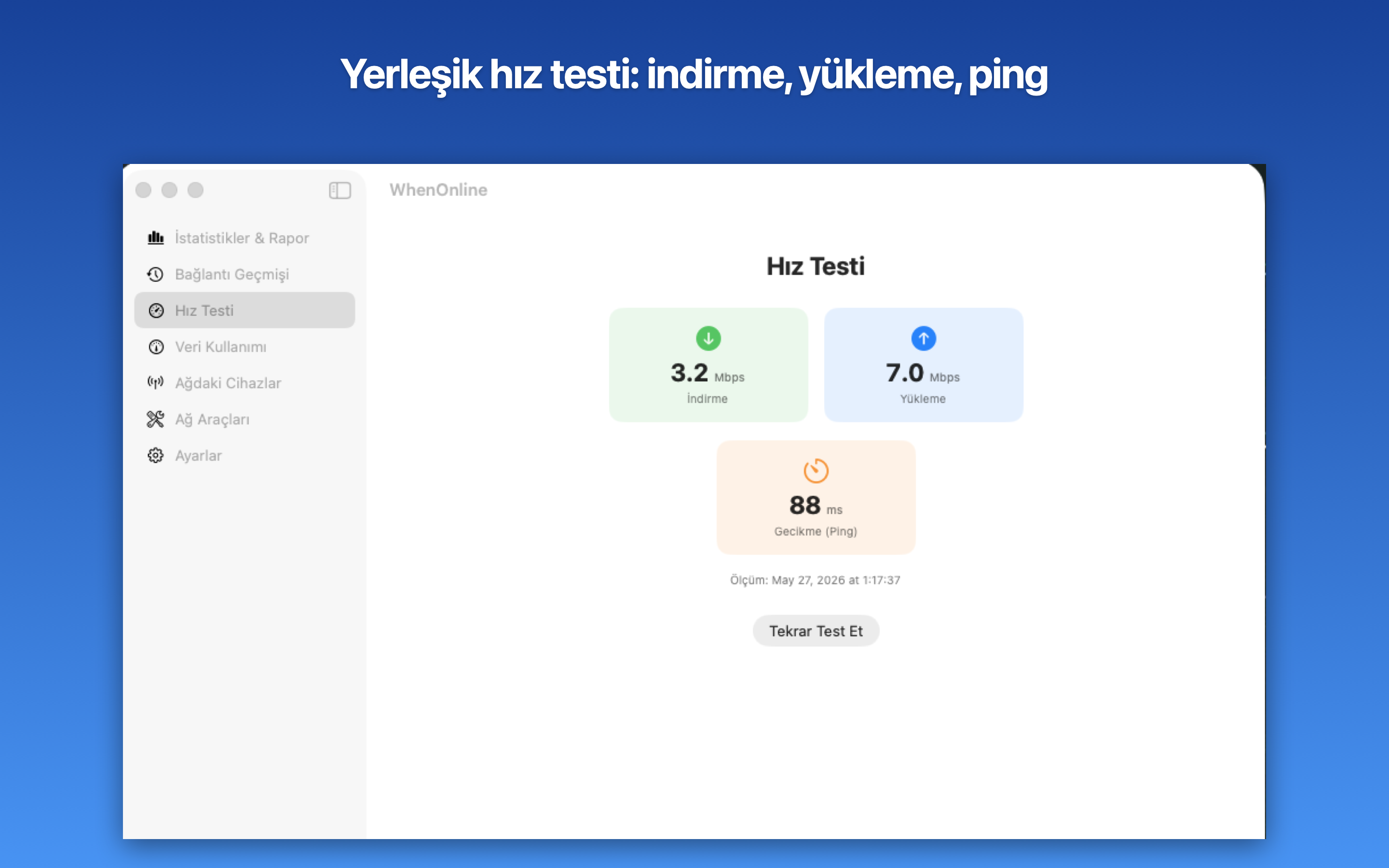Click the İstatistikler & Rapor bar chart icon
This screenshot has height=868, width=1389.
pyautogui.click(x=156, y=238)
